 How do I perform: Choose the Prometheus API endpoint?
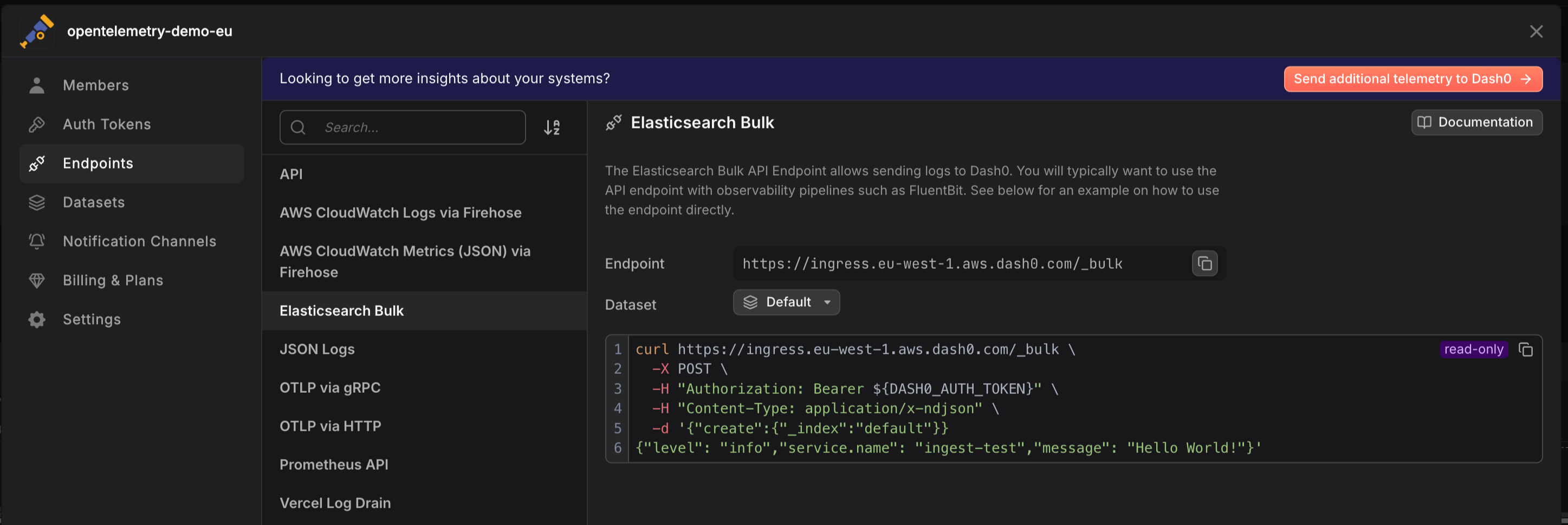coord(424,464)
